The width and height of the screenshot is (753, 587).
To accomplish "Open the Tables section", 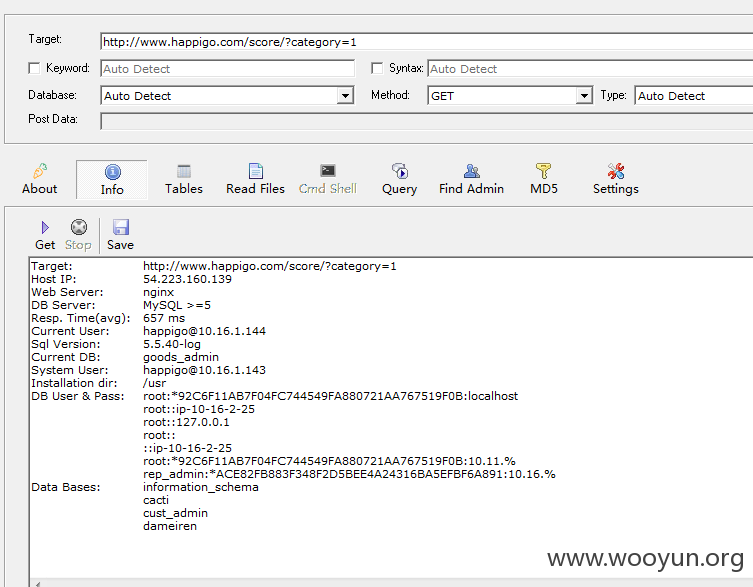I will pos(184,179).
